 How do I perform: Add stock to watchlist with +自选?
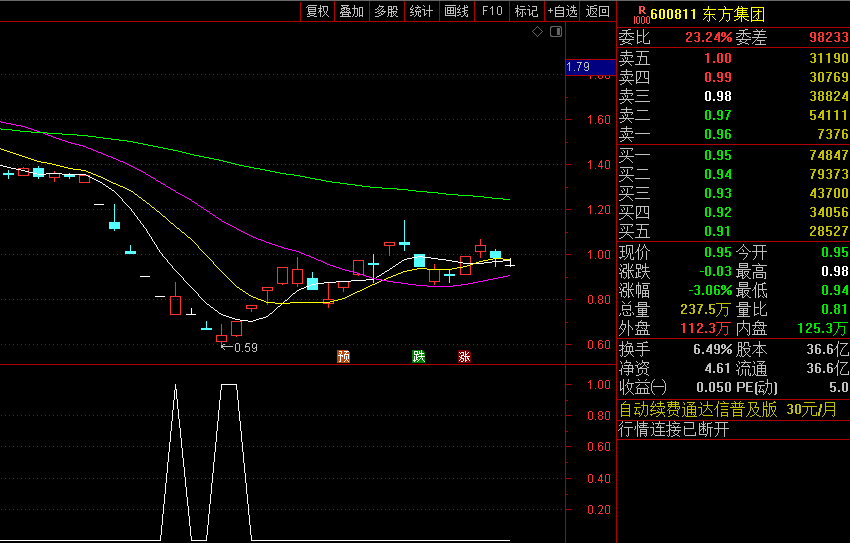pos(562,11)
